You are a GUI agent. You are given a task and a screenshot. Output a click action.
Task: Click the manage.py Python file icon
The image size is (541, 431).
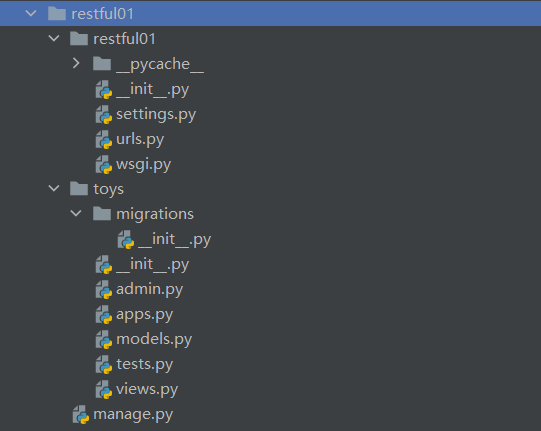click(x=81, y=414)
